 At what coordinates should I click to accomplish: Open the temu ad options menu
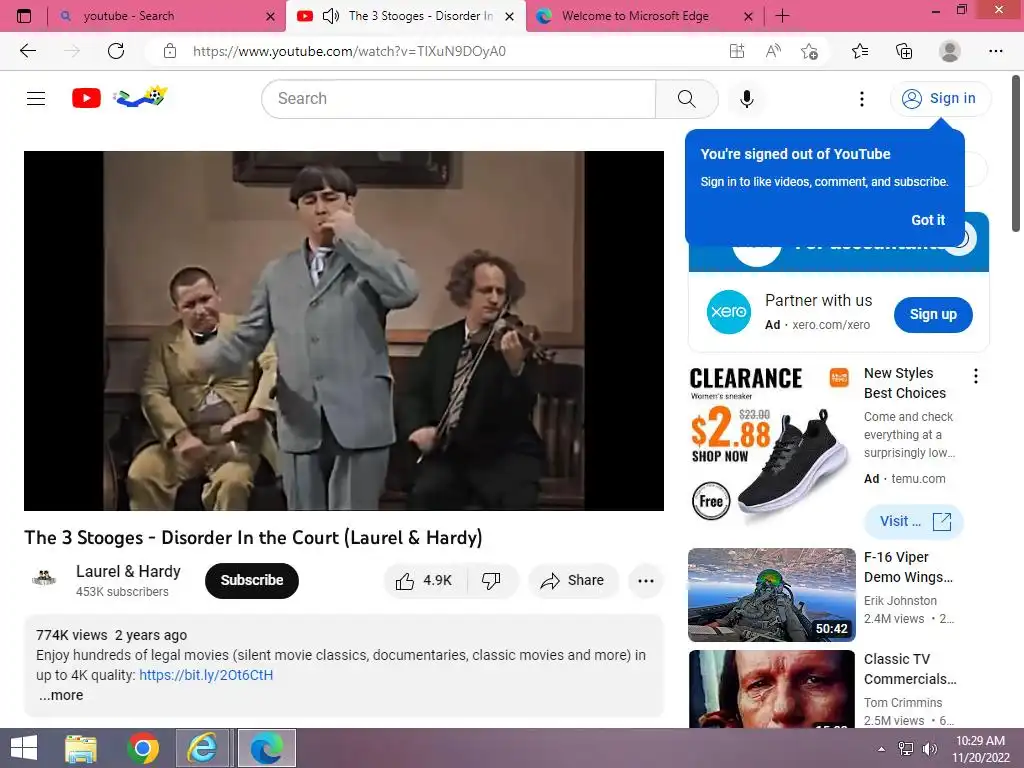tap(976, 376)
